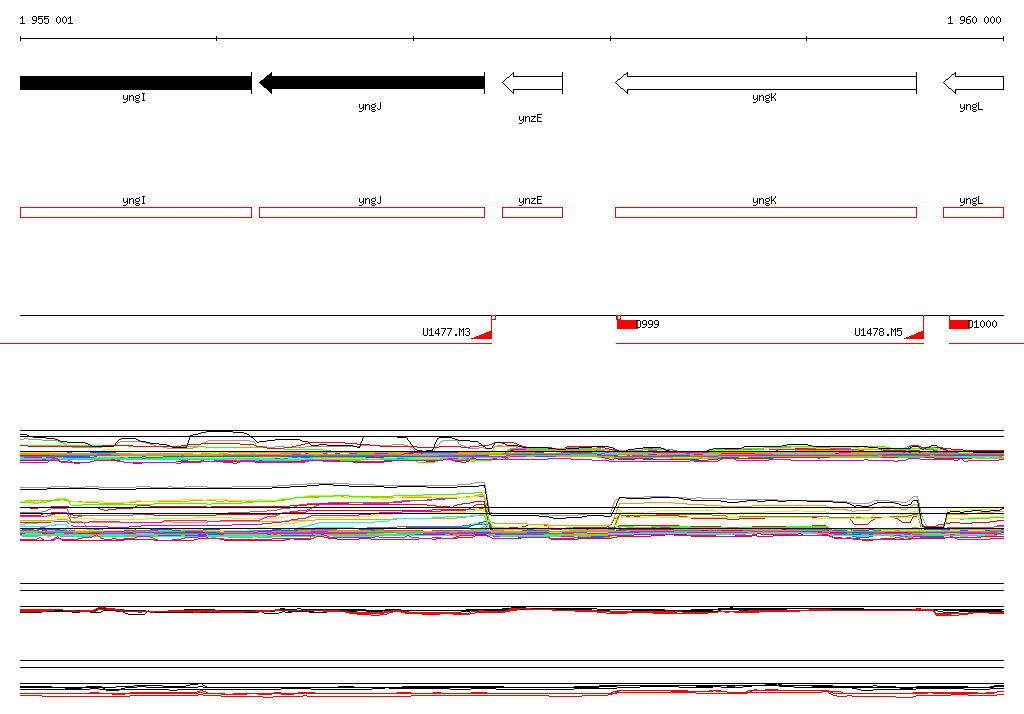Click the red outlined ynzE box
This screenshot has width=1024, height=714.
(x=532, y=212)
